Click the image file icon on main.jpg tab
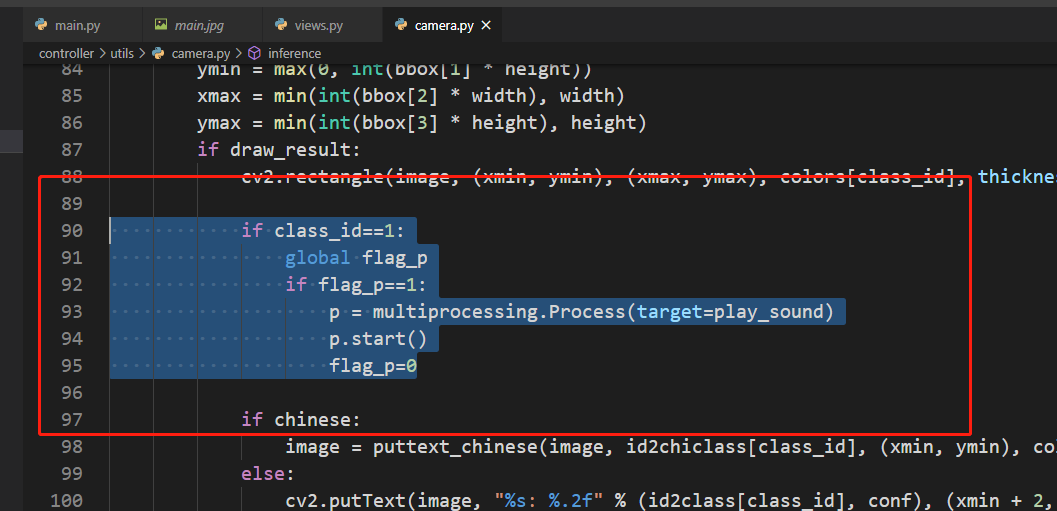This screenshot has height=511, width=1057. point(160,25)
